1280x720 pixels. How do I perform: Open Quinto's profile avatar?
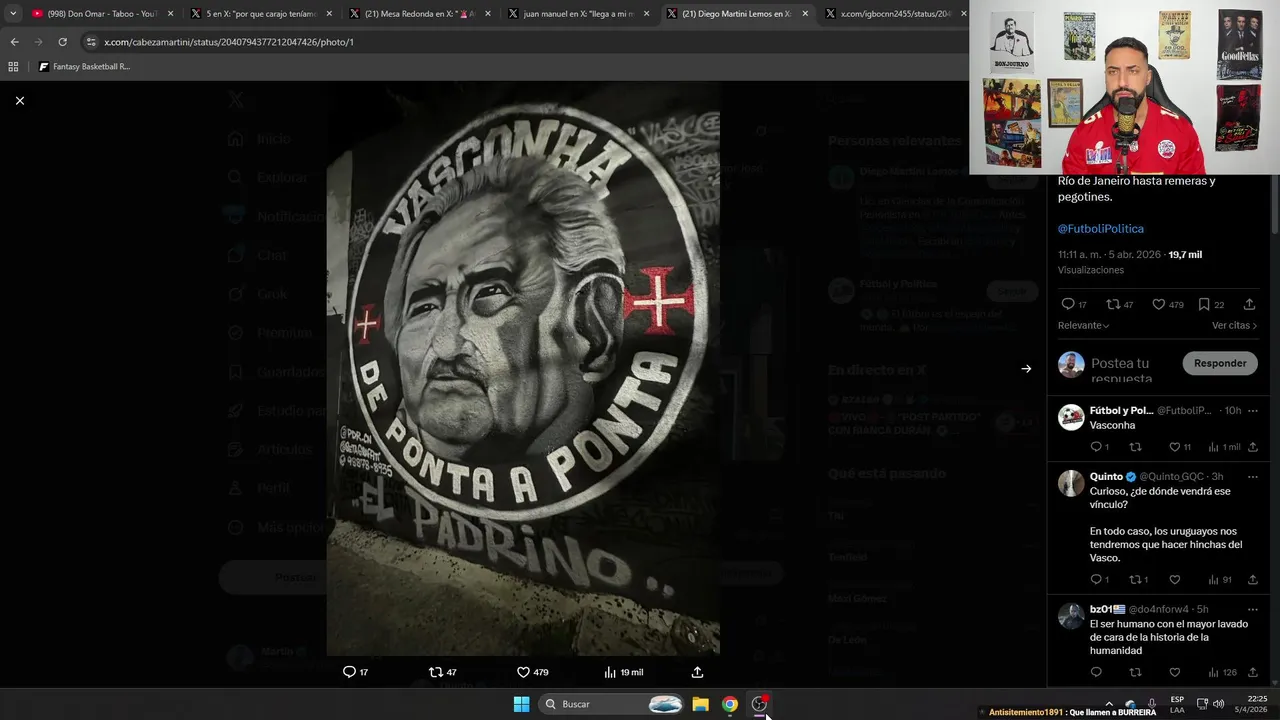pos(1071,483)
